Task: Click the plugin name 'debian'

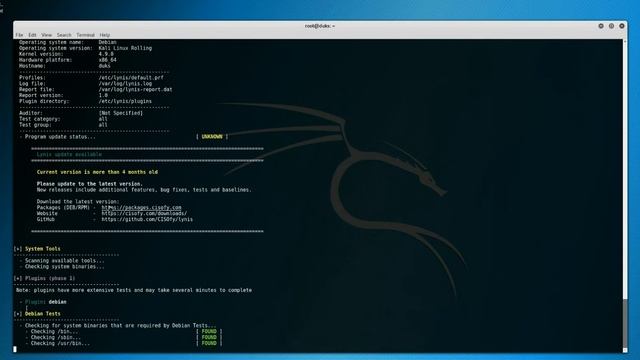Action: click(58, 302)
